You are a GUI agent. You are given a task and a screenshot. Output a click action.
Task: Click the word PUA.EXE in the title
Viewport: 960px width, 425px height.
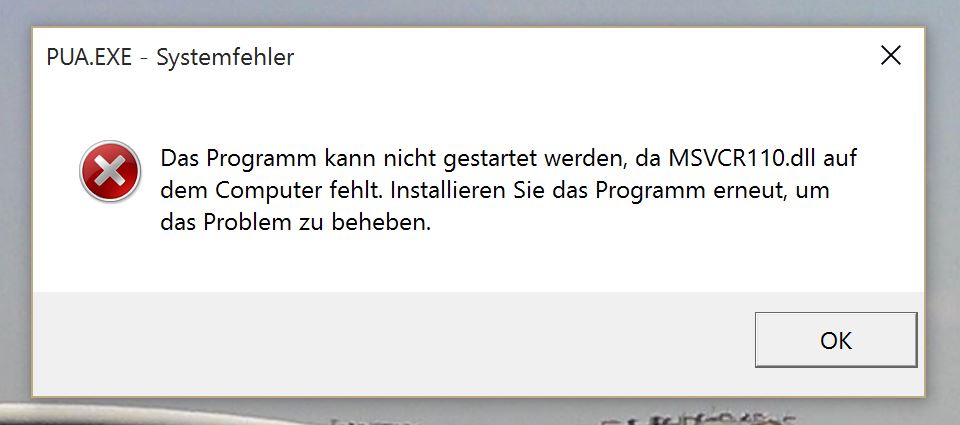[x=89, y=58]
